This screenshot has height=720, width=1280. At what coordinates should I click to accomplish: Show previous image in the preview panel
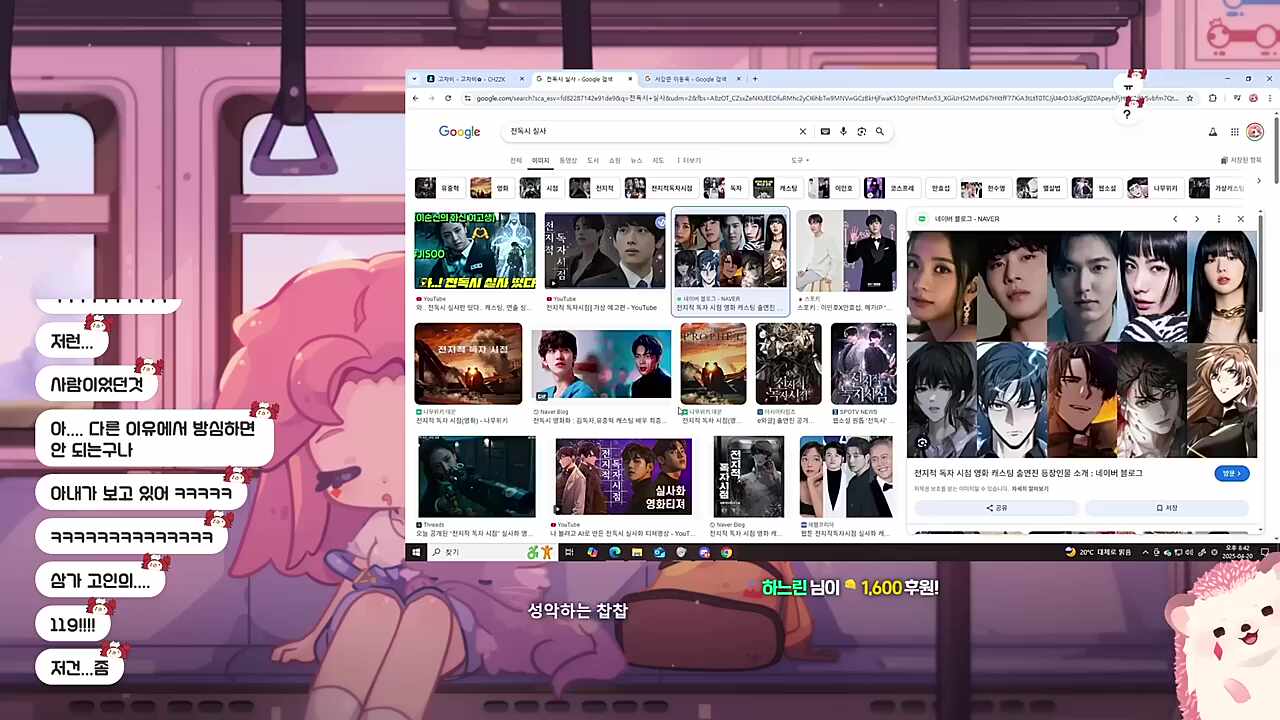(x=1175, y=219)
